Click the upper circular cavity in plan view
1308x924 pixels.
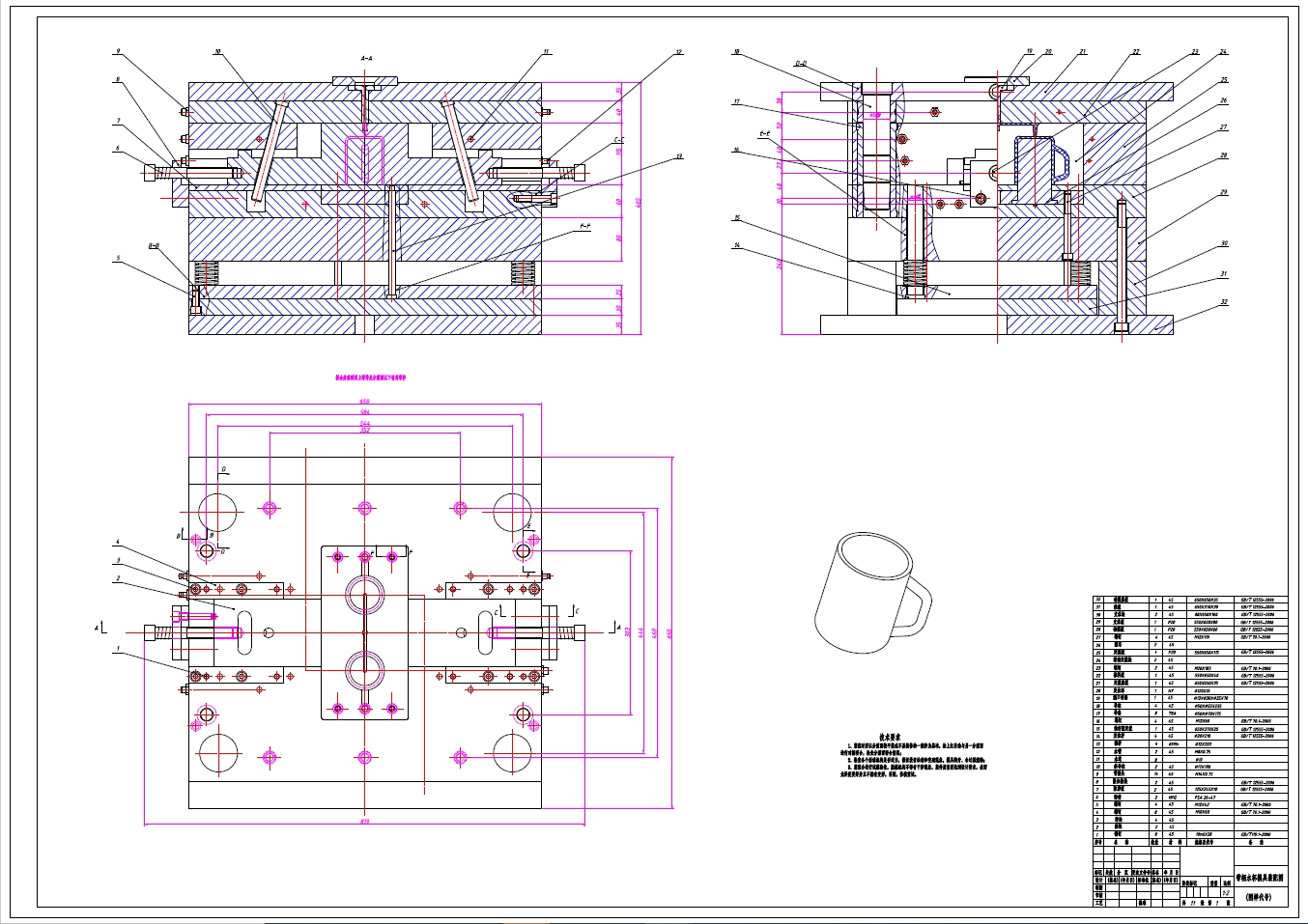click(365, 597)
